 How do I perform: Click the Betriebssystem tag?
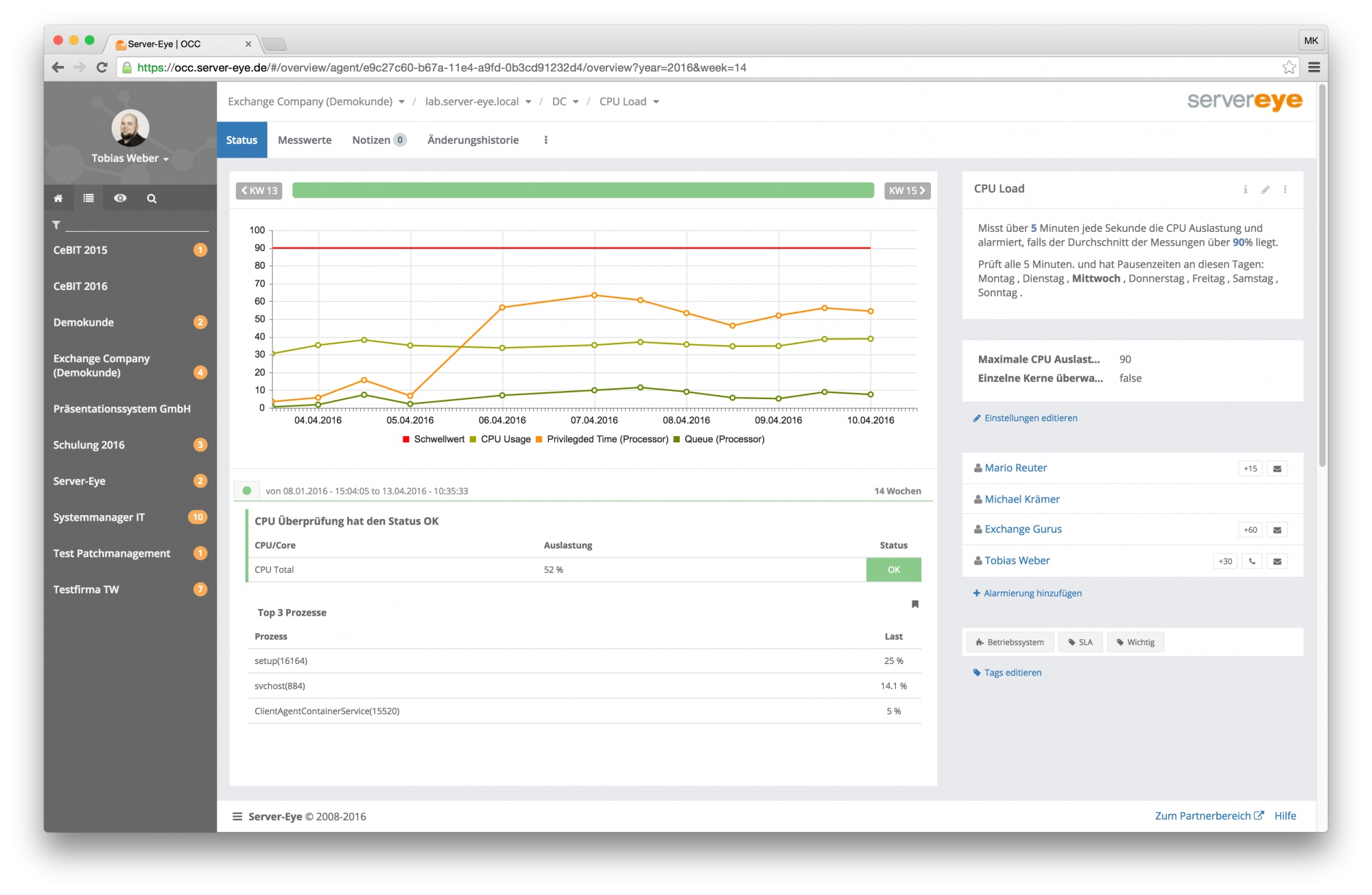[x=1010, y=643]
